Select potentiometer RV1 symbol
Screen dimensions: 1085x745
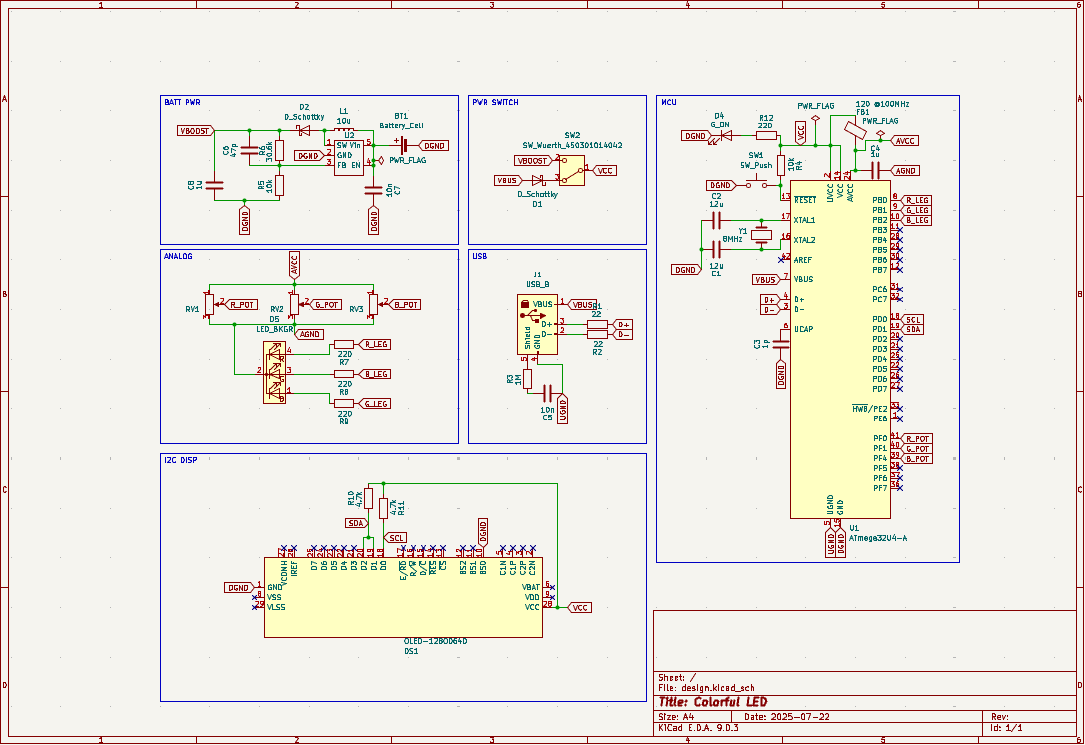(x=210, y=304)
